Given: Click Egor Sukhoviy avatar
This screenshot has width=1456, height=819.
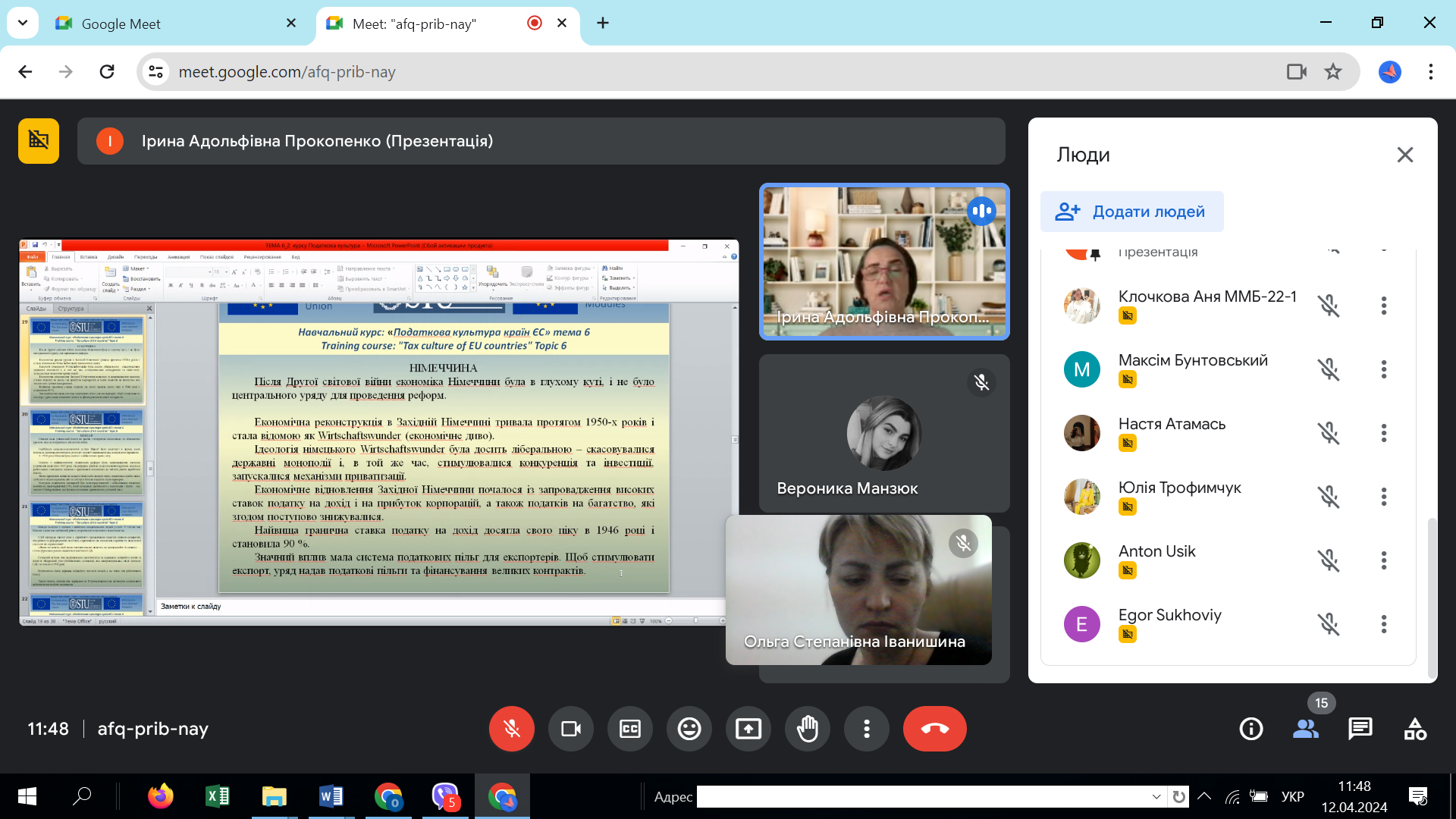Looking at the screenshot, I should click(x=1082, y=624).
